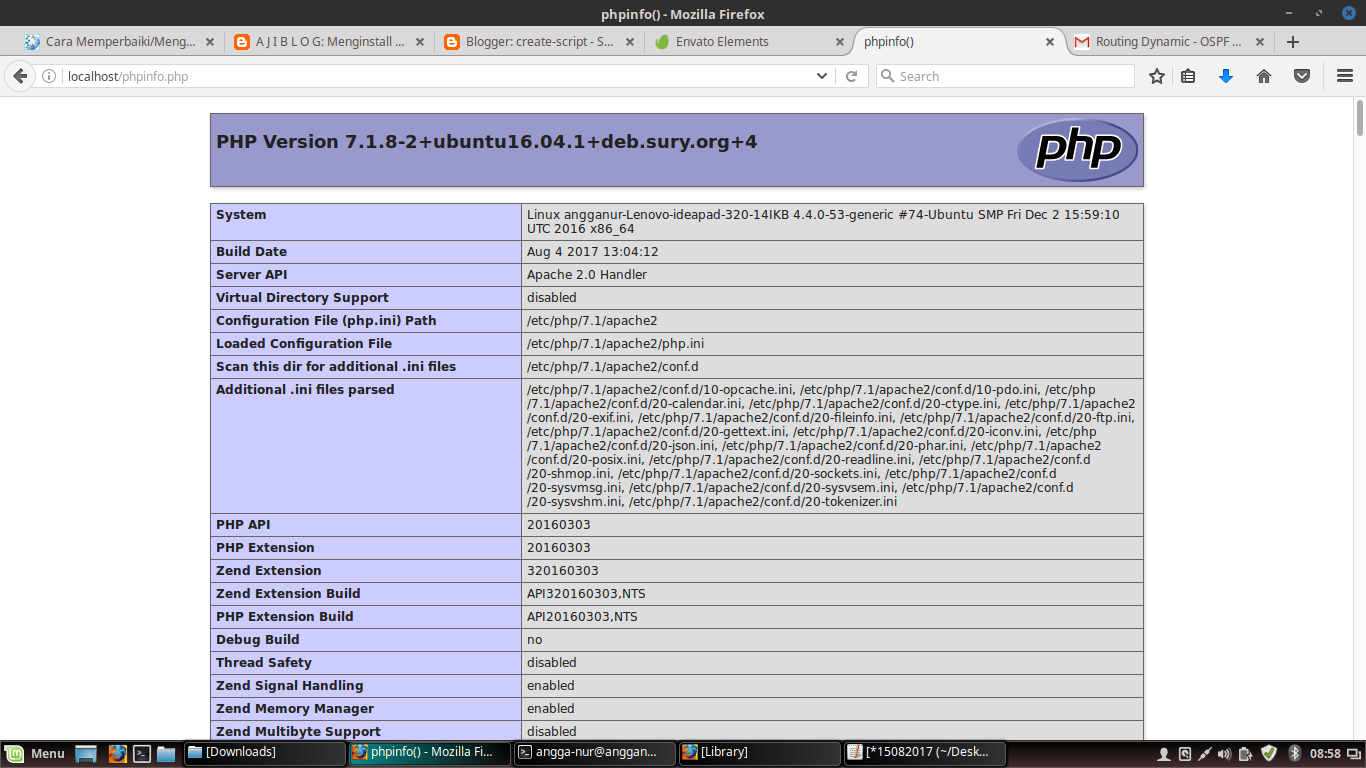Navigate back to the previous page
The image size is (1366, 768).
point(20,76)
